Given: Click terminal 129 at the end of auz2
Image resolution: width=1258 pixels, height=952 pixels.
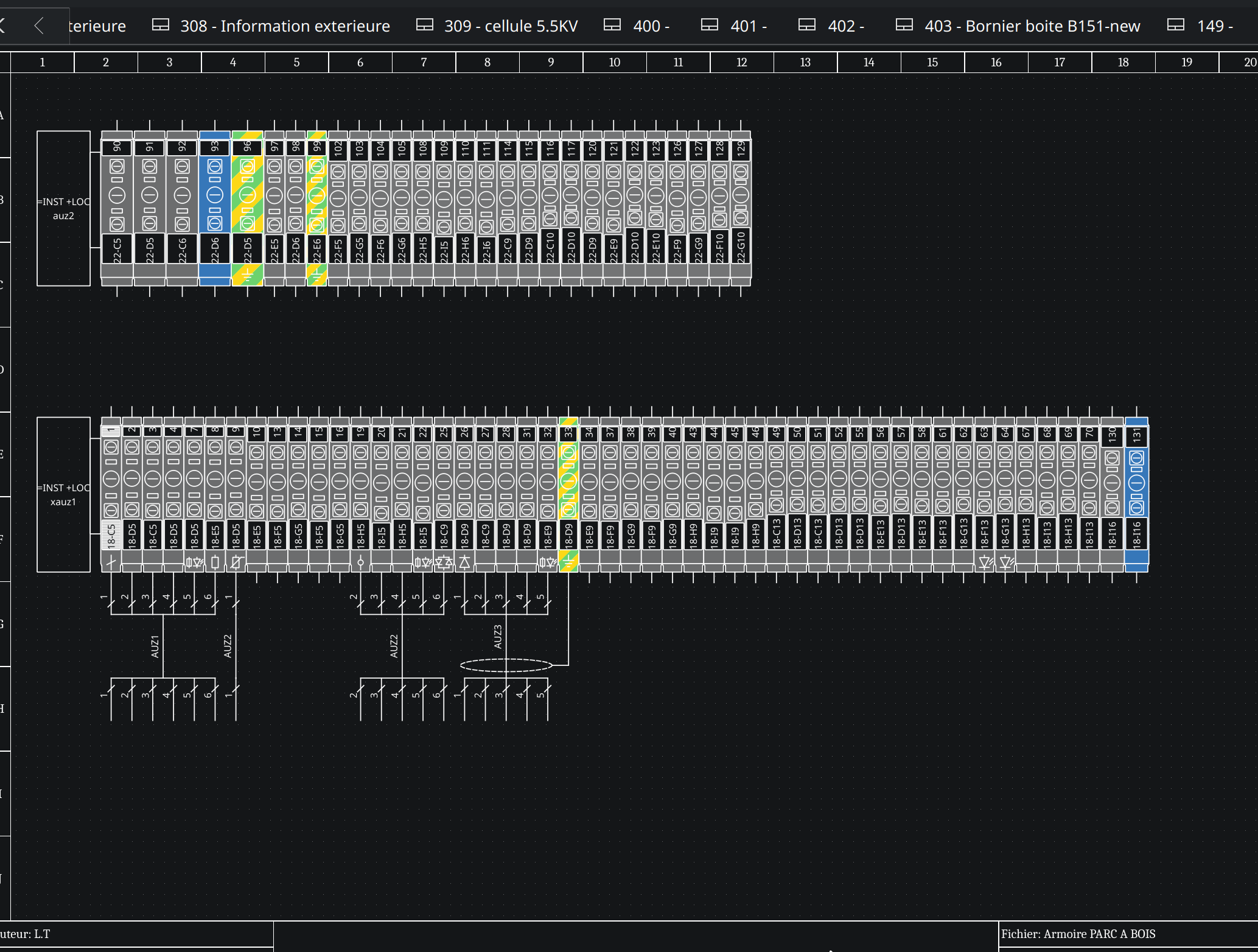Looking at the screenshot, I should 741,208.
